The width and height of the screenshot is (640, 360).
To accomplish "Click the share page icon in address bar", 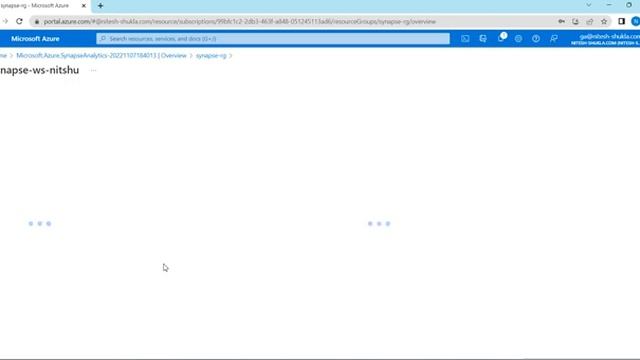I will [x=590, y=21].
